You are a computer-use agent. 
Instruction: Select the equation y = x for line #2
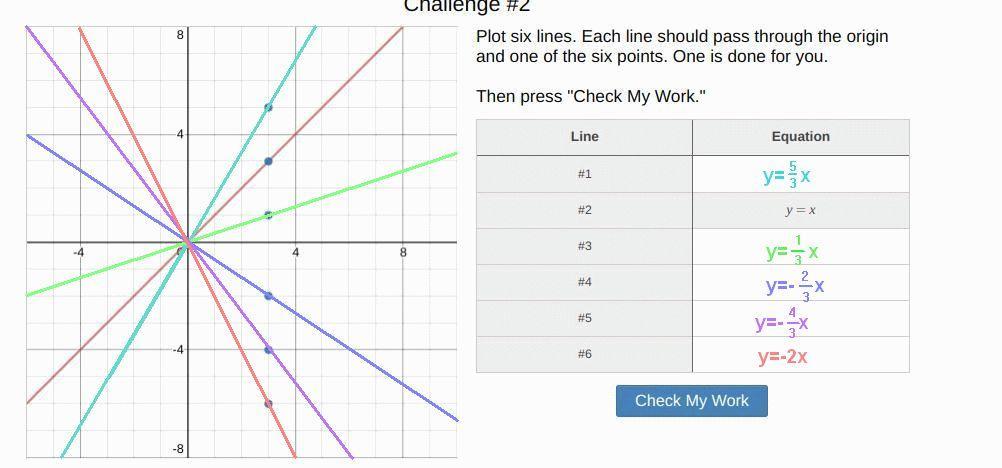[800, 210]
